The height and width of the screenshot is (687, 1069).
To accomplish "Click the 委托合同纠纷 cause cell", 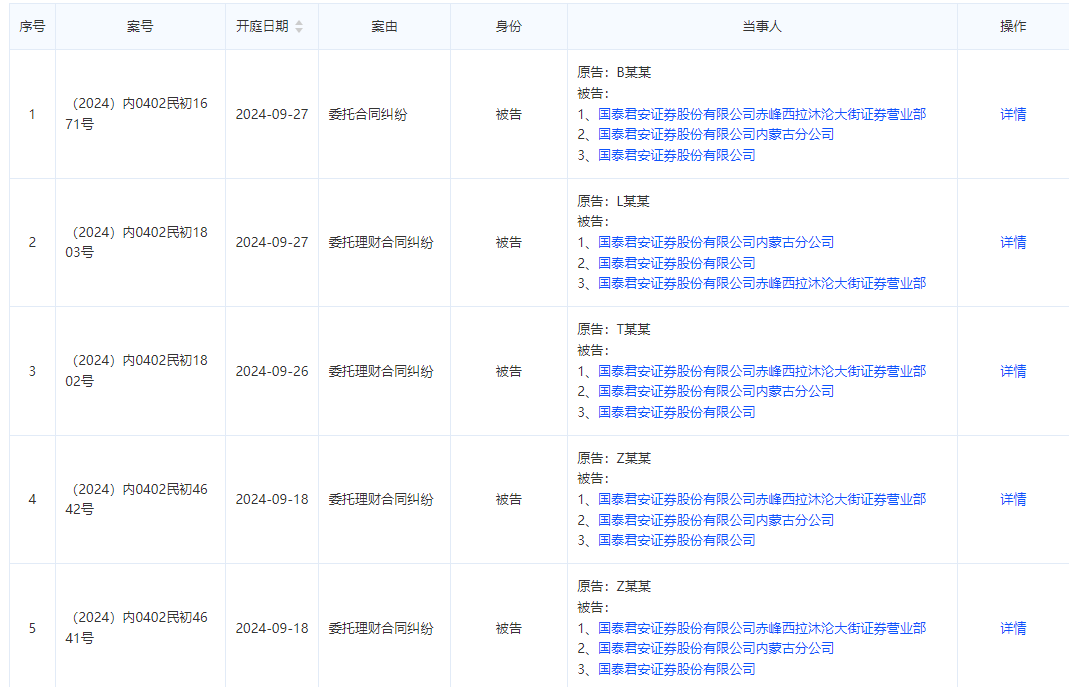I will [x=367, y=114].
